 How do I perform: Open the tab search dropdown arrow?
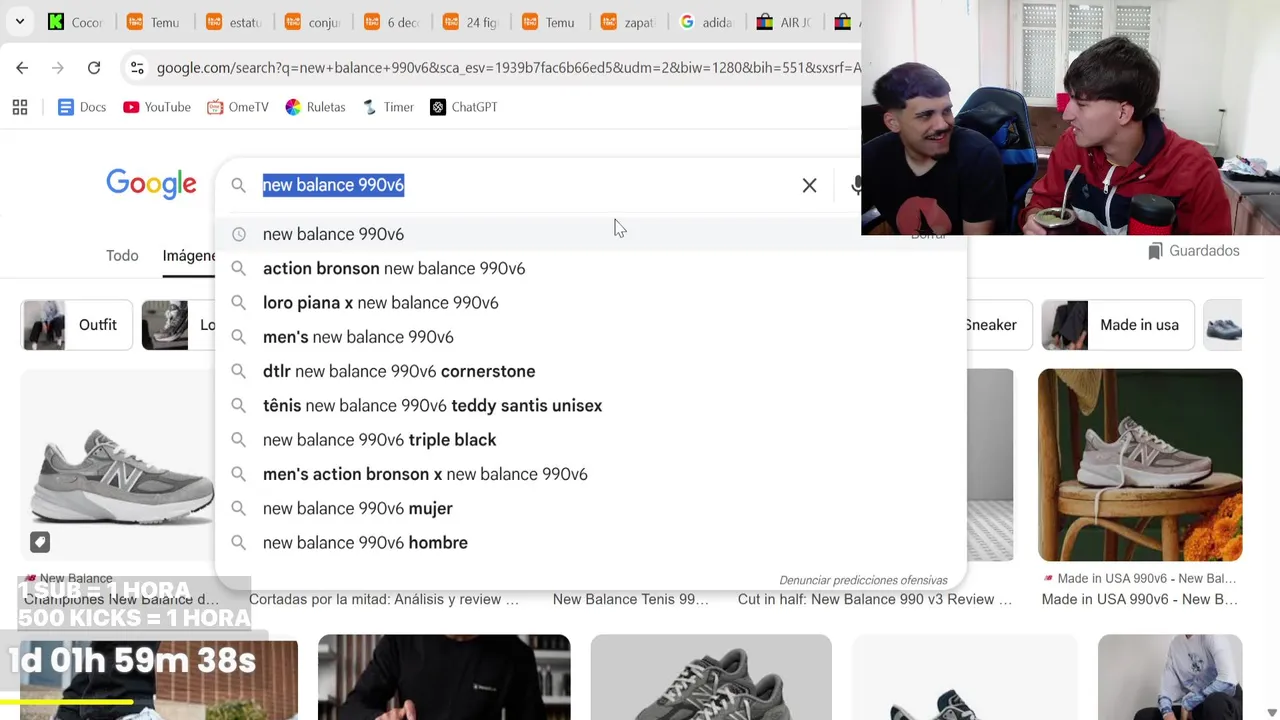(19, 21)
